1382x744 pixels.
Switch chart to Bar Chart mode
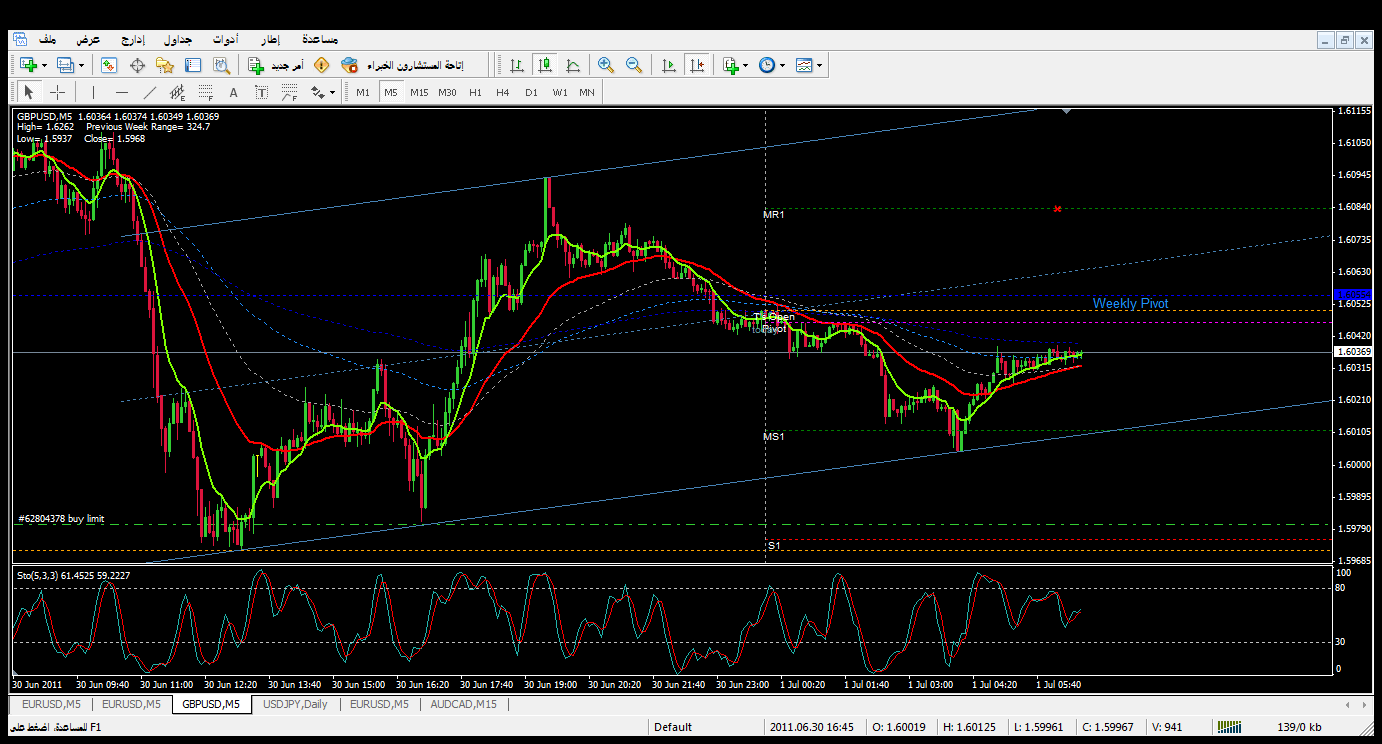tap(517, 65)
